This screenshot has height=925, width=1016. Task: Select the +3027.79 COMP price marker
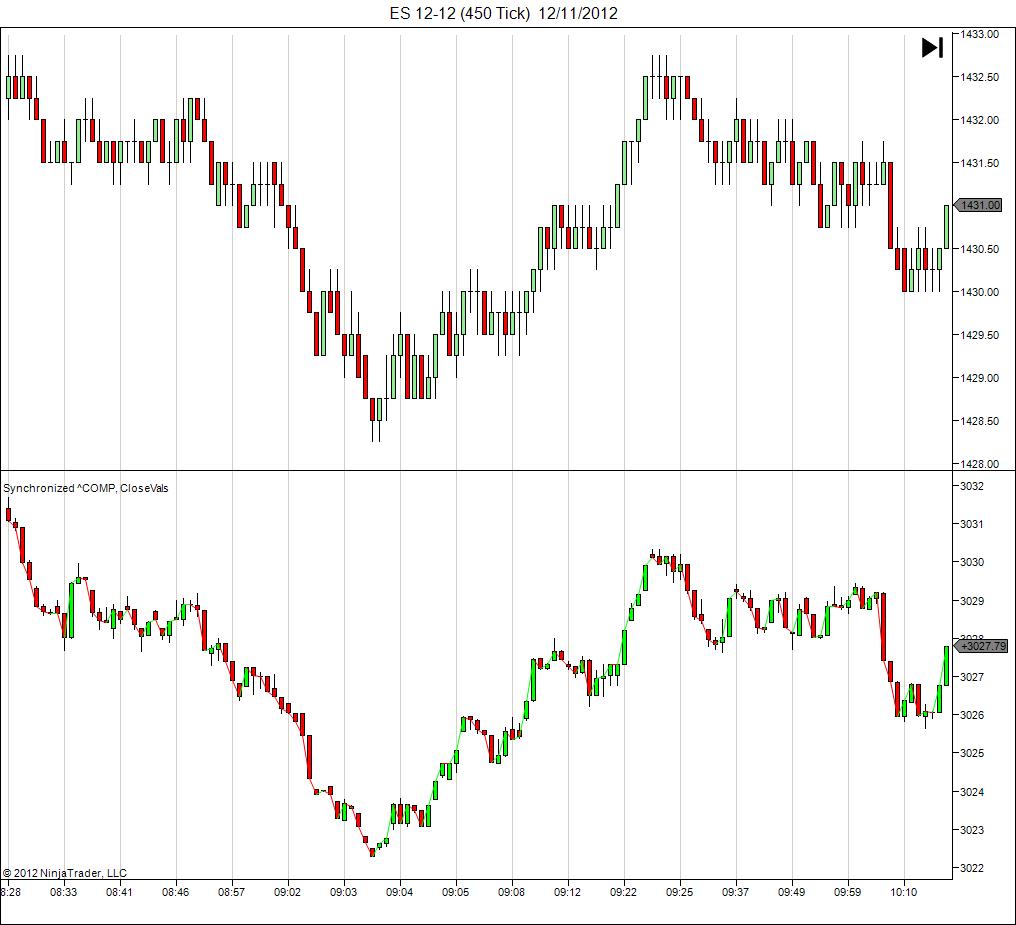981,646
